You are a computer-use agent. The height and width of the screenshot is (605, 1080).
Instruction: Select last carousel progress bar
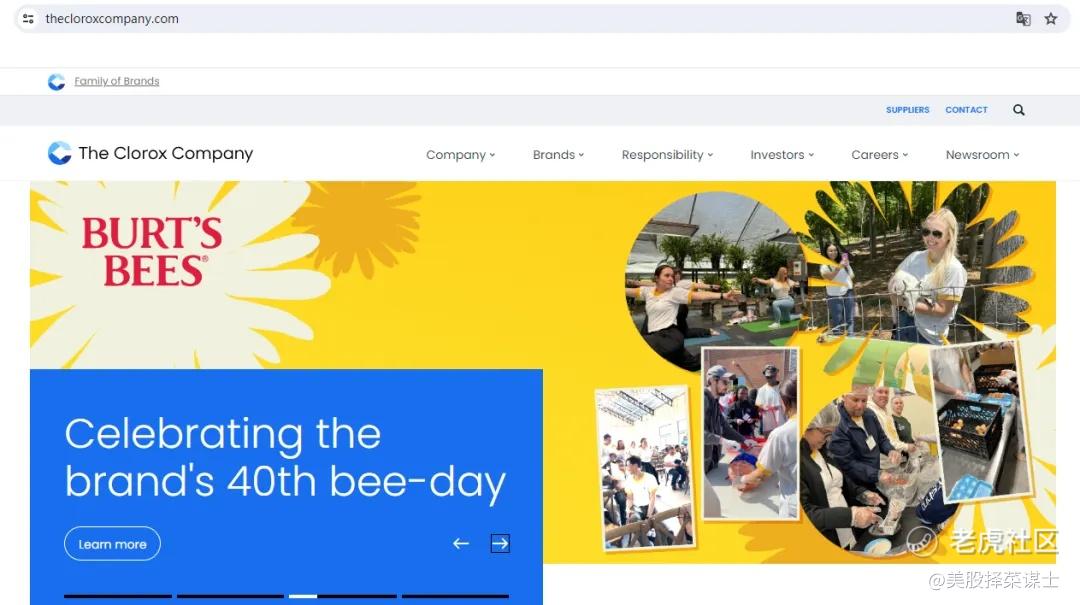[x=455, y=596]
